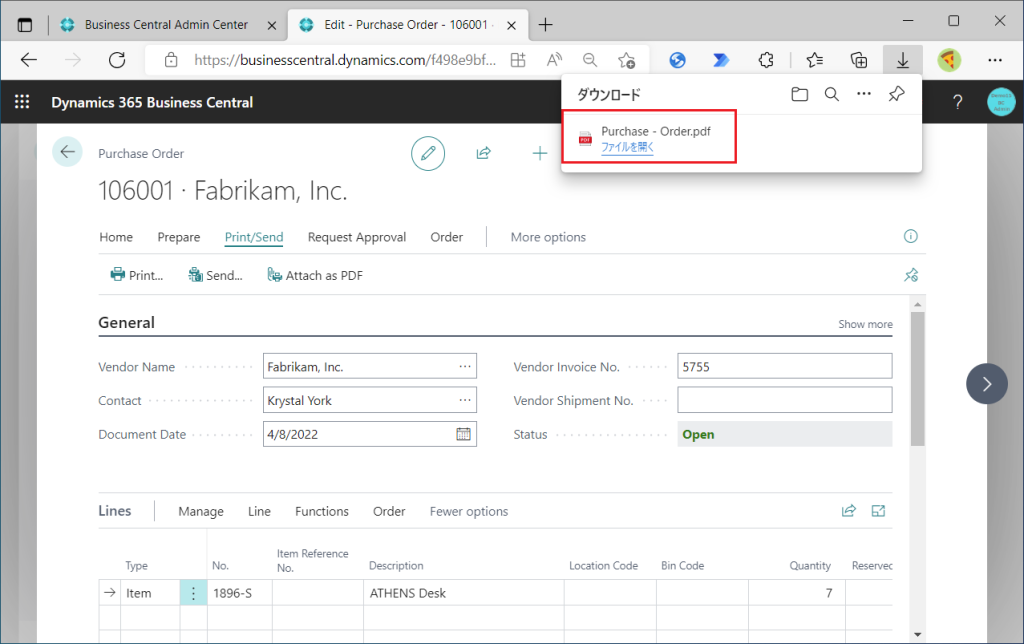The height and width of the screenshot is (644, 1024).
Task: Click the empty Vendor Shipment No. field
Action: click(784, 400)
